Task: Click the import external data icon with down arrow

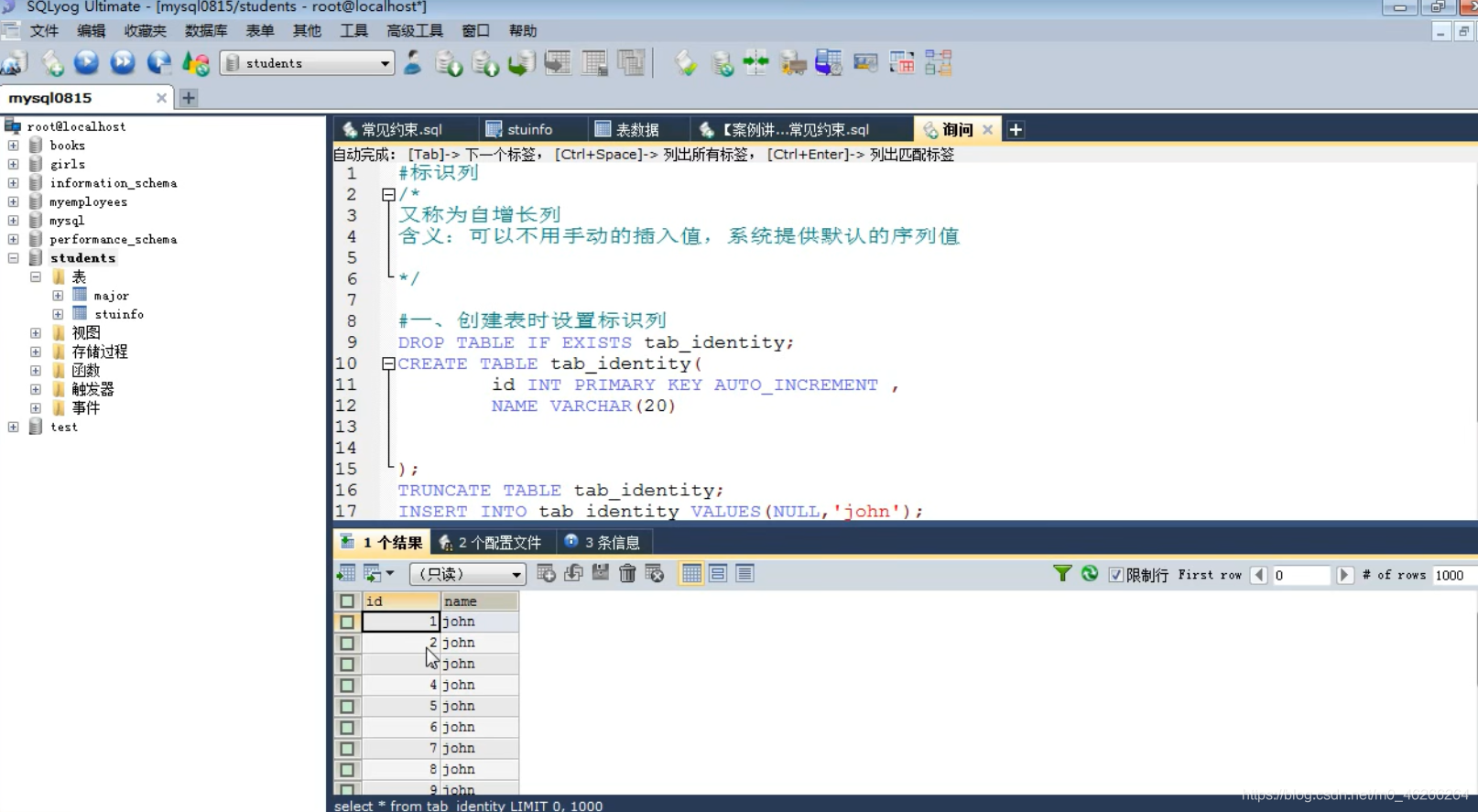Action: pos(449,63)
